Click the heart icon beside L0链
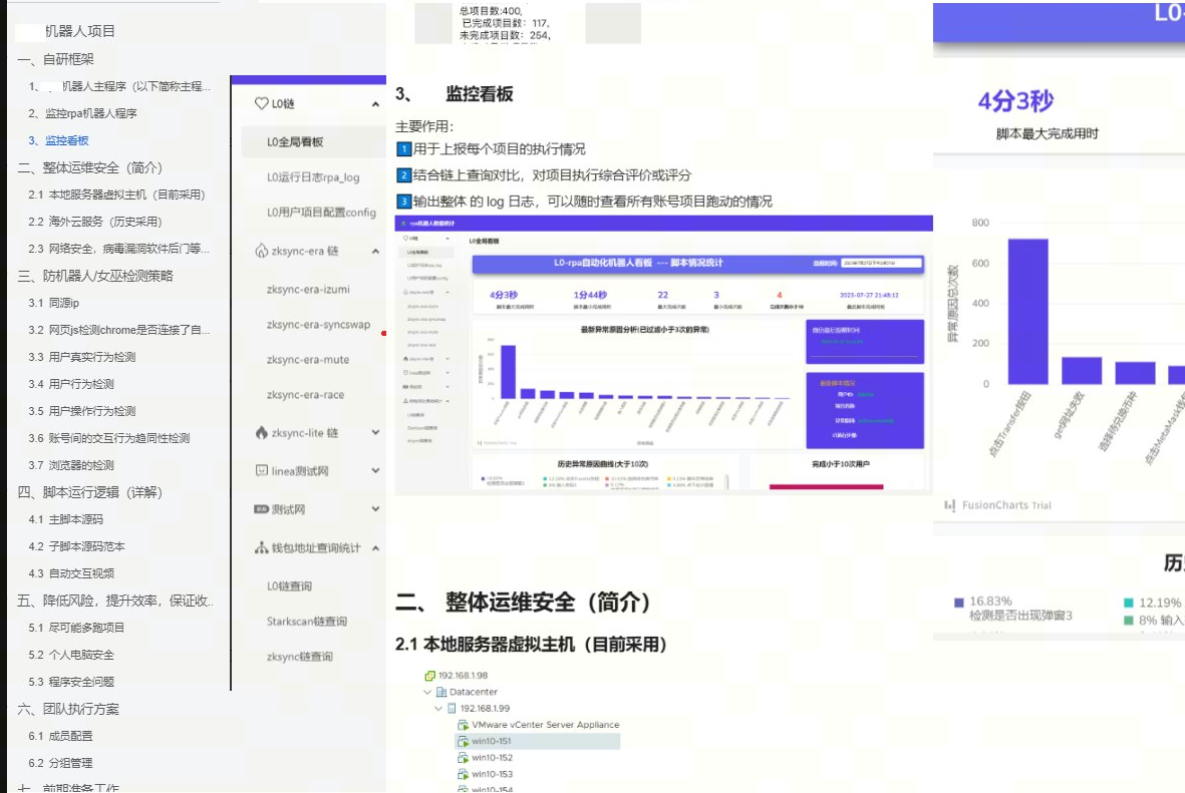This screenshot has height=793, width=1185. 262,103
